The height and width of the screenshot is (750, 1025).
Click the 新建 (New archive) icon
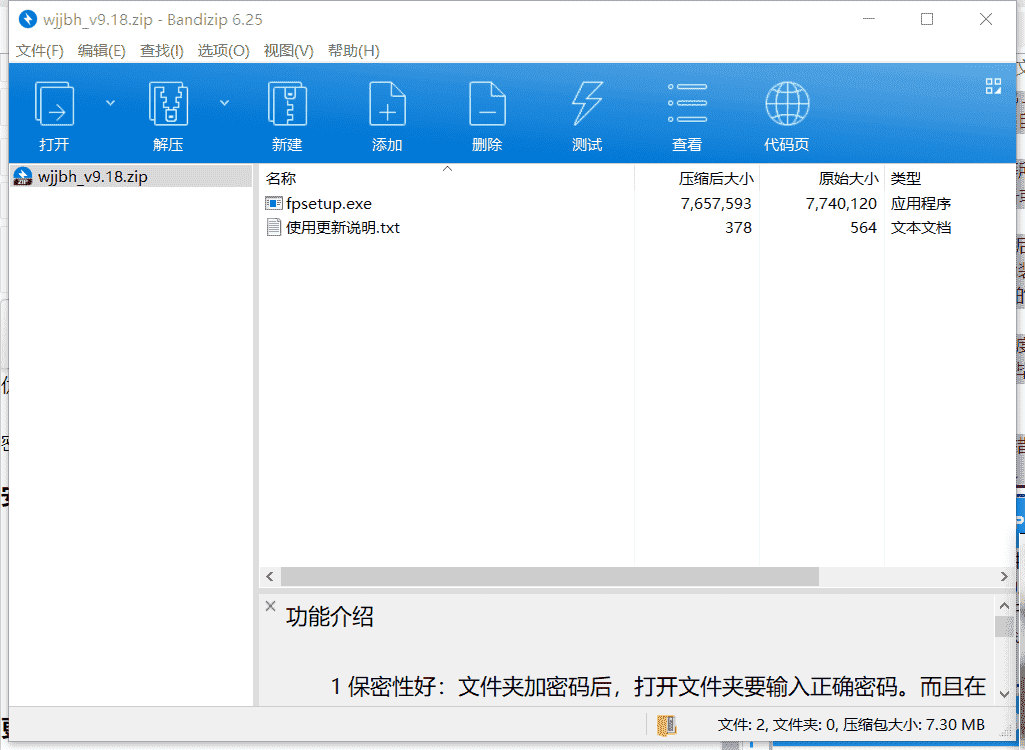287,104
